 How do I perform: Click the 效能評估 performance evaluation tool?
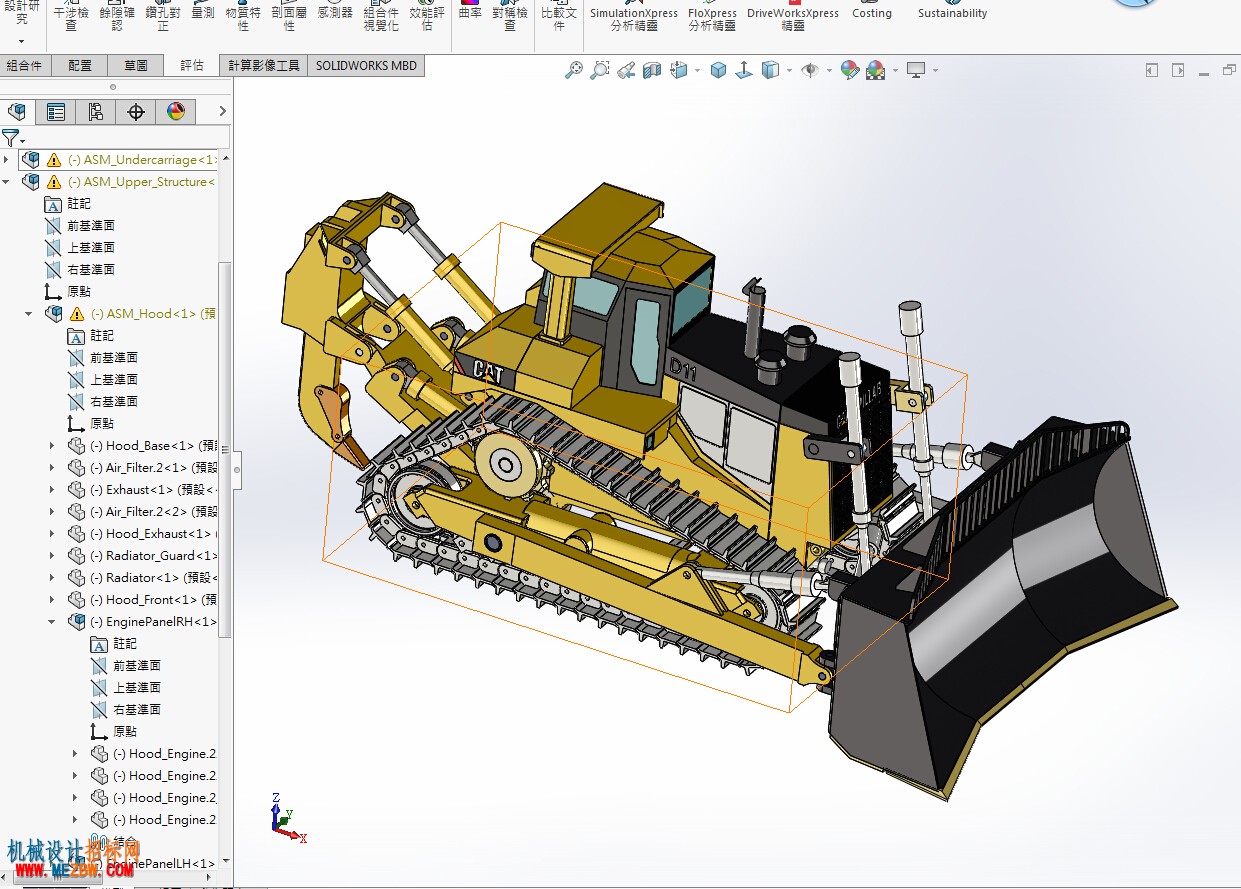click(427, 16)
